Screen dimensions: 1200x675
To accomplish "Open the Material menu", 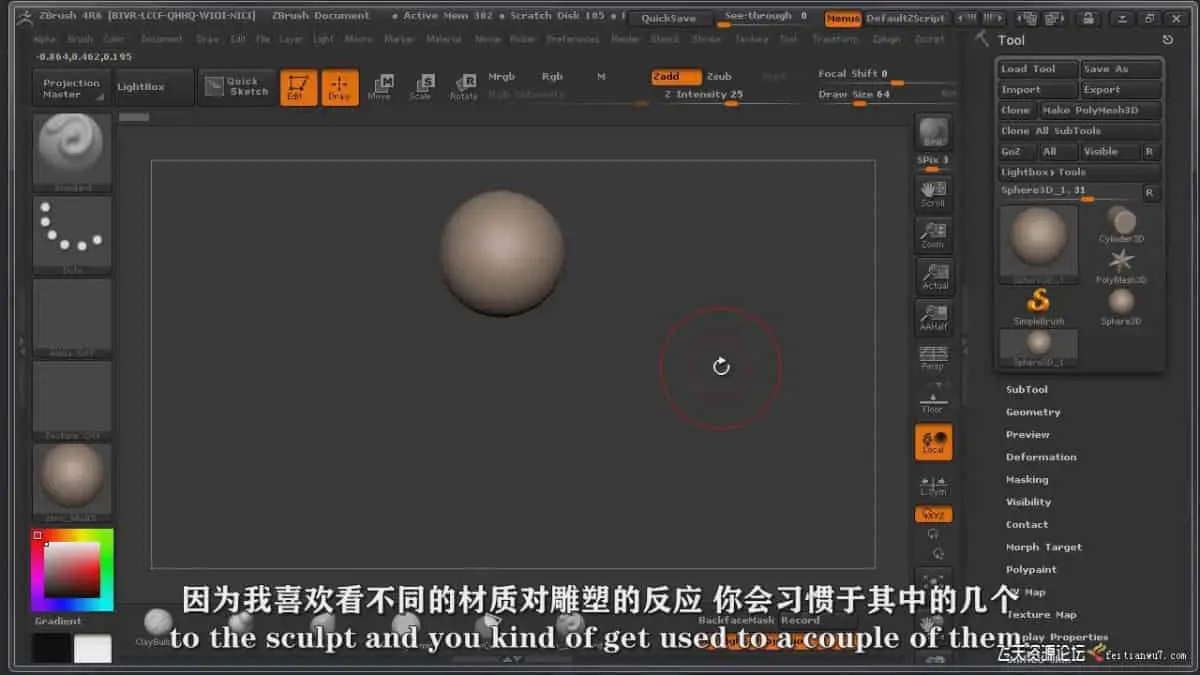I will tap(443, 39).
